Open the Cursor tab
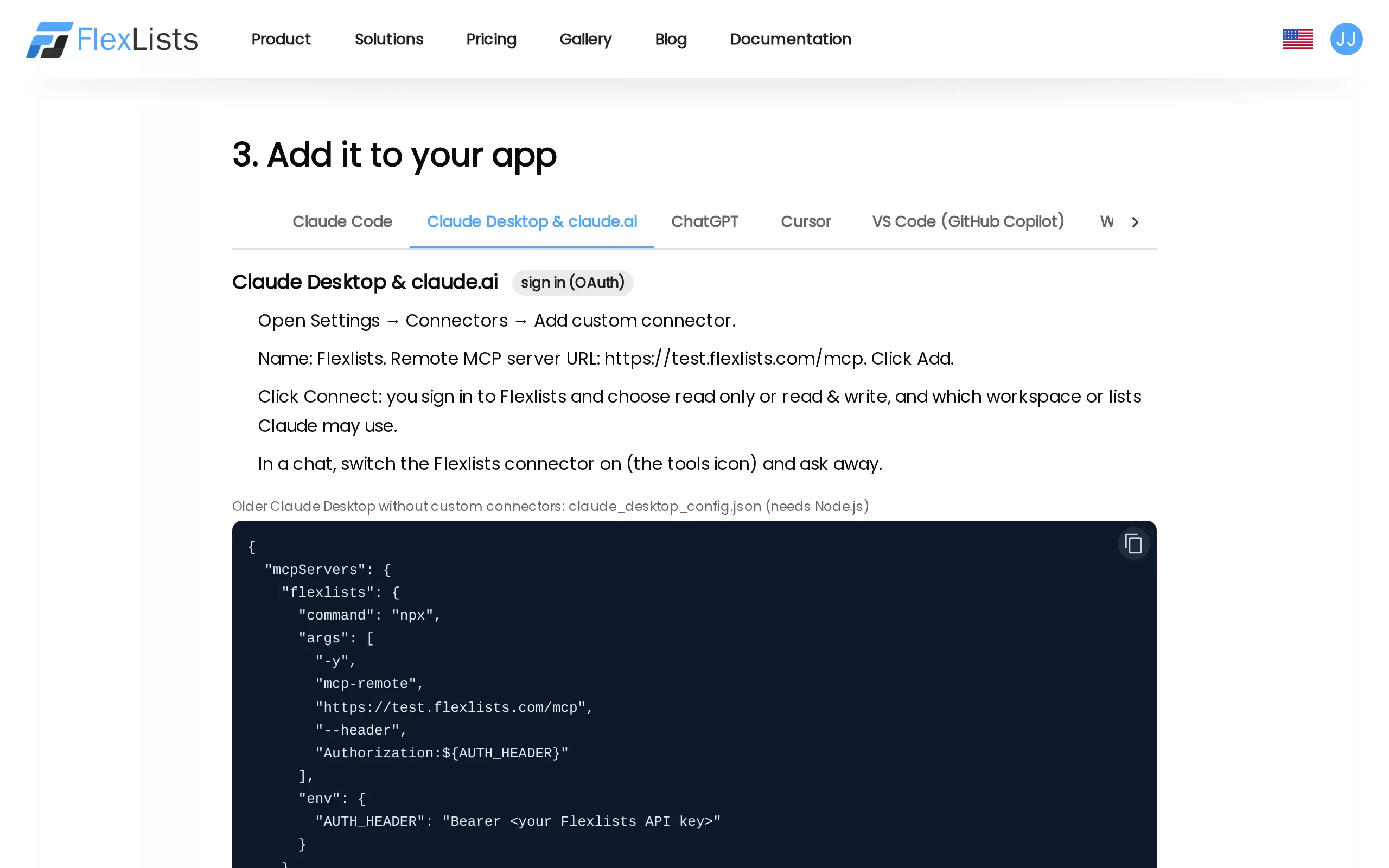Screen dimensions: 1389x868 point(805,221)
